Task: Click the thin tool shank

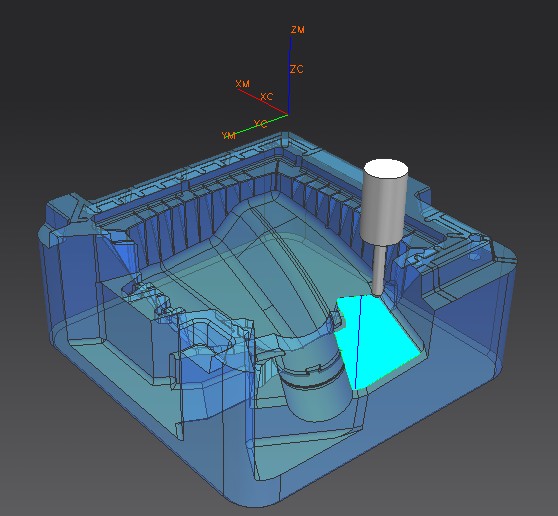Action: [x=379, y=269]
